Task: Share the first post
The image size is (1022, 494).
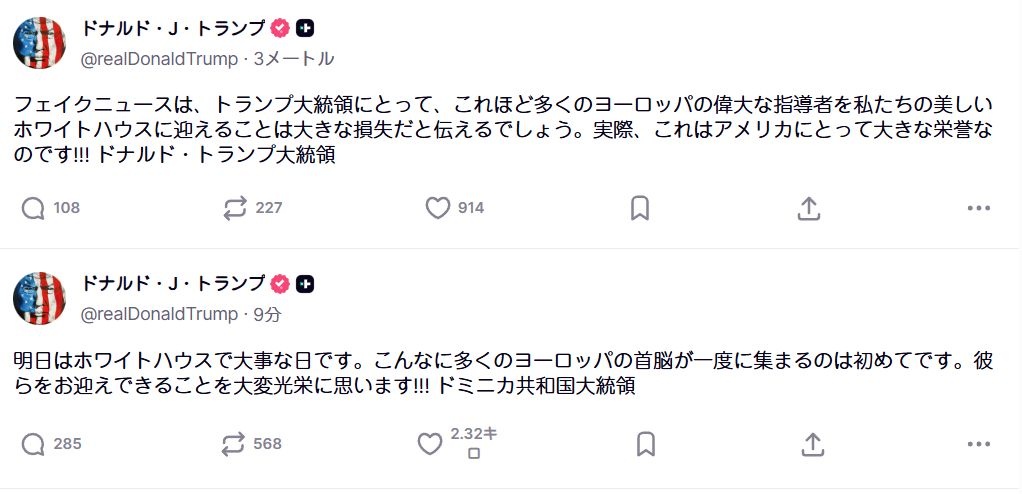Action: [x=809, y=208]
